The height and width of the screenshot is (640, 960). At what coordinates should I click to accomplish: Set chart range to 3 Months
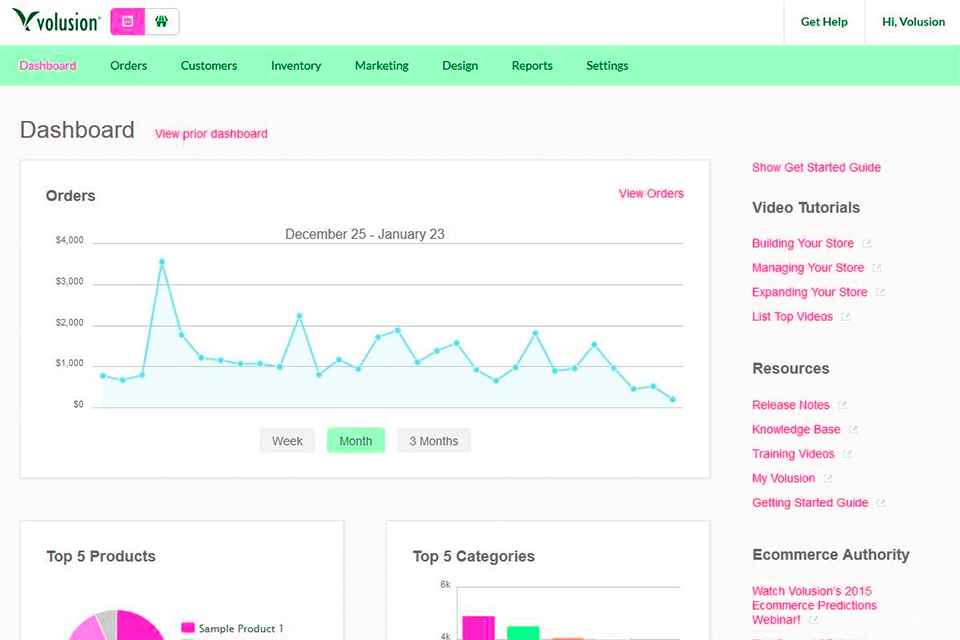tap(433, 441)
